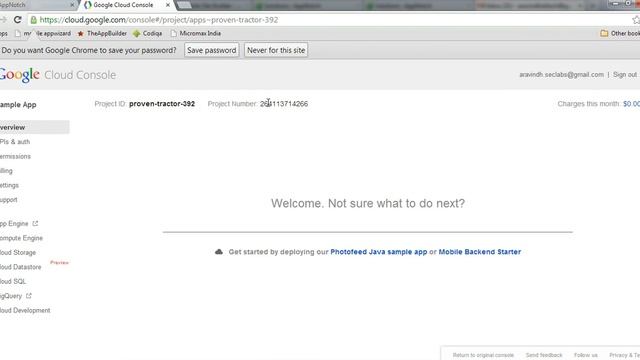Open Cloud Storage in the sidebar
Viewport: 640px width, 360px height.
[x=18, y=253]
